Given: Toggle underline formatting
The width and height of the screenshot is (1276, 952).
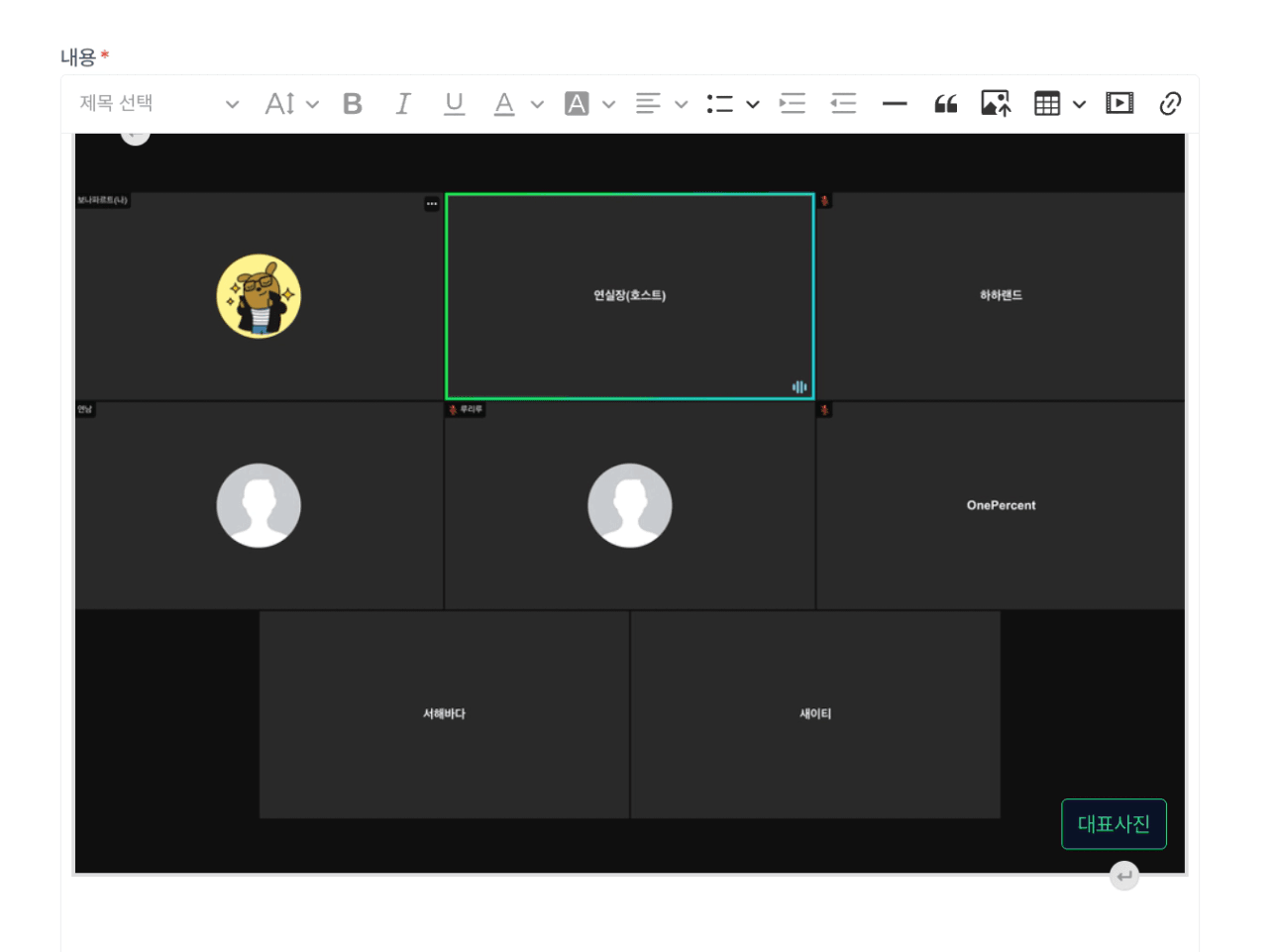Looking at the screenshot, I should 454,104.
